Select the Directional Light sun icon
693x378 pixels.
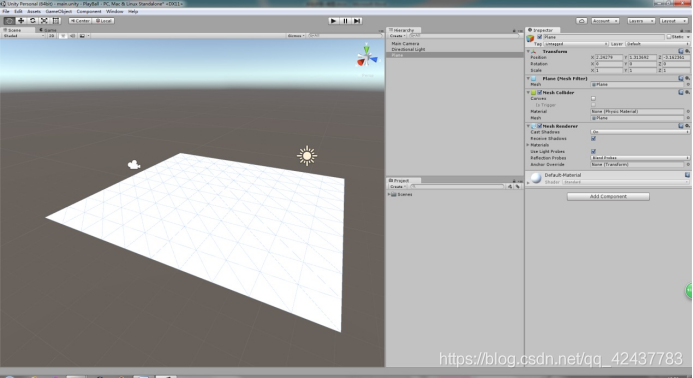(x=307, y=156)
